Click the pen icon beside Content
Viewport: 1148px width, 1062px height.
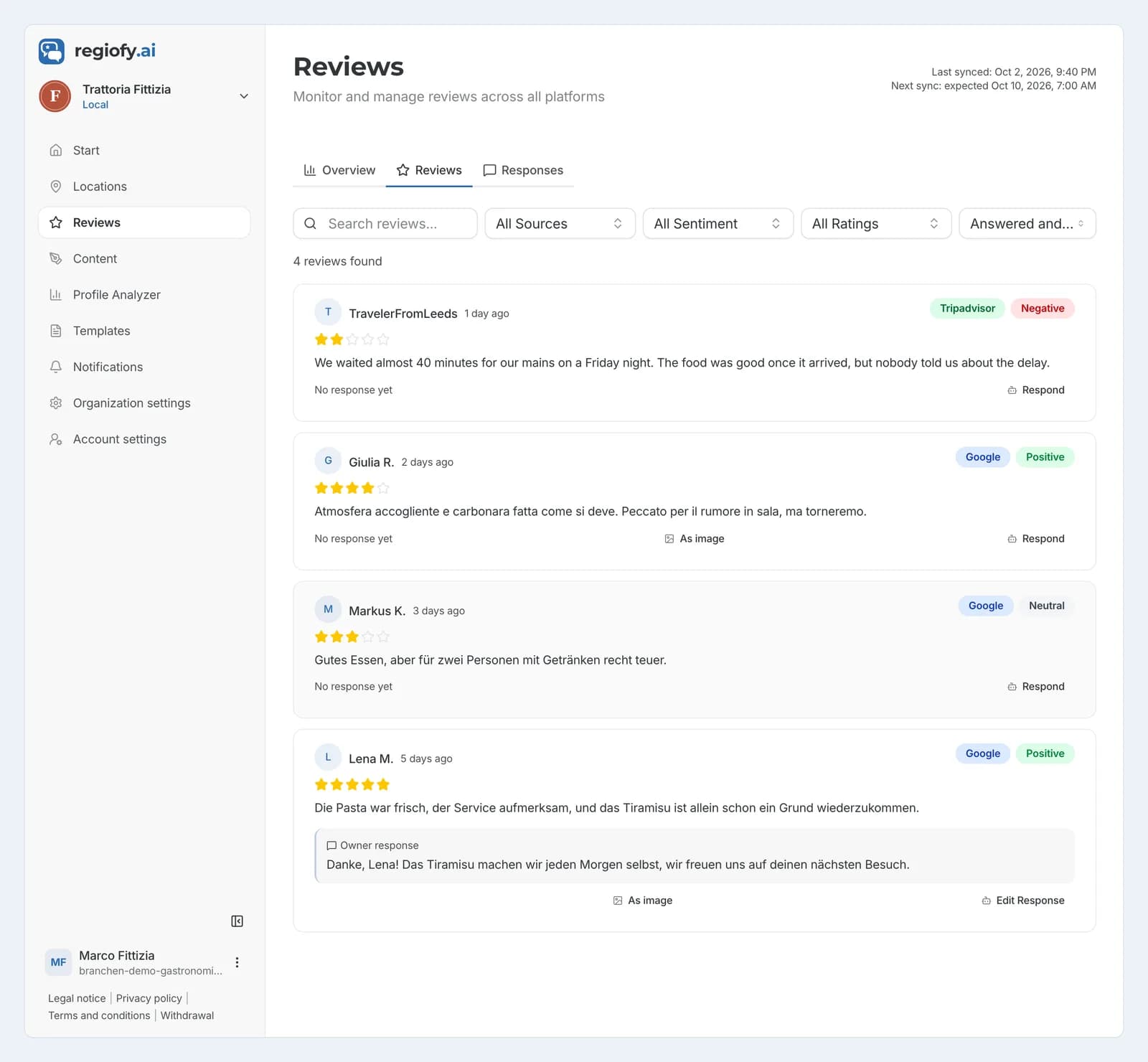[x=56, y=259]
